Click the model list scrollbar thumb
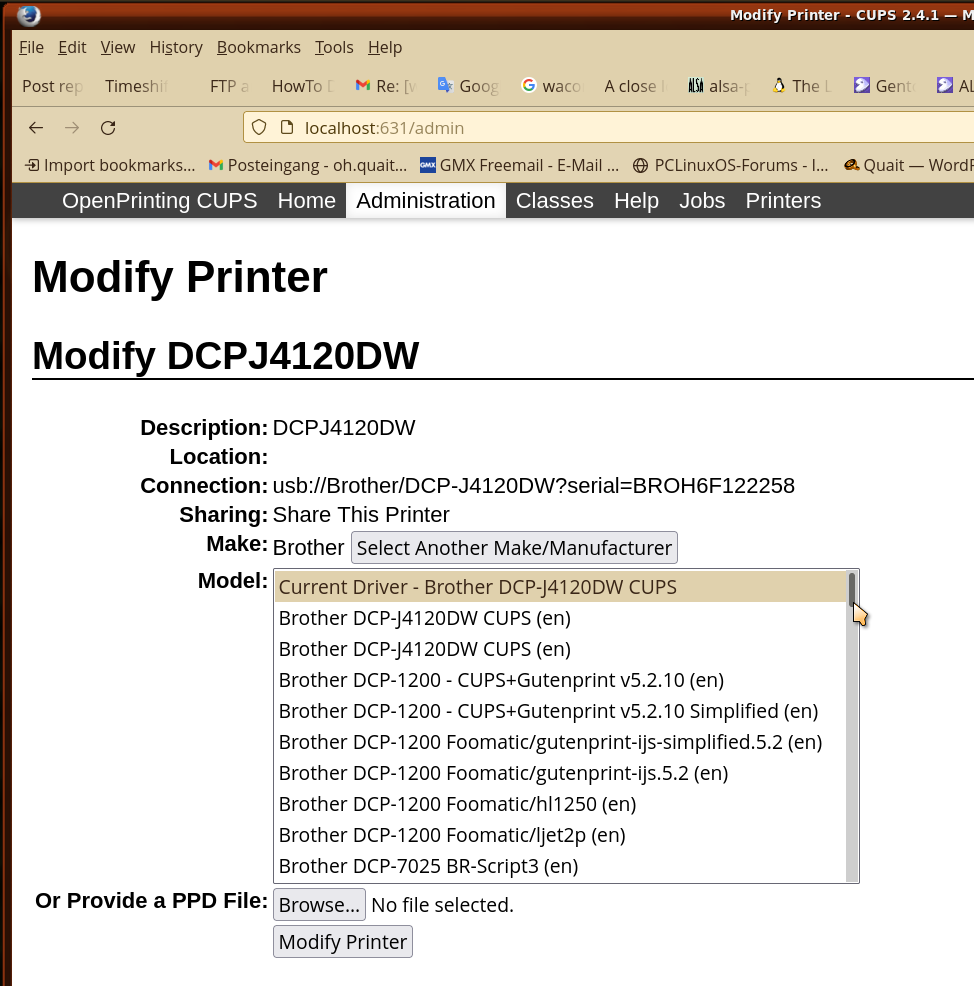This screenshot has height=986, width=974. click(x=852, y=588)
